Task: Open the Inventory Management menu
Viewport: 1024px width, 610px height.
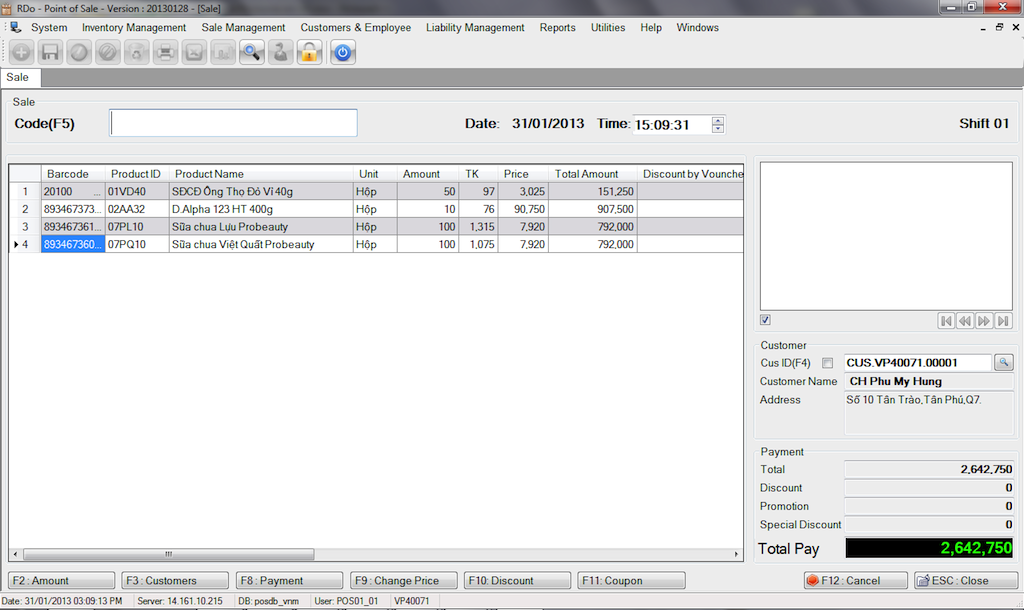Action: click(x=134, y=28)
